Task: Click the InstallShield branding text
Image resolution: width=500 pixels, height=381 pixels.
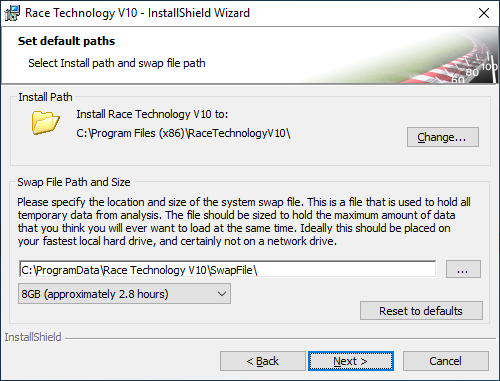Action: pyautogui.click(x=33, y=337)
